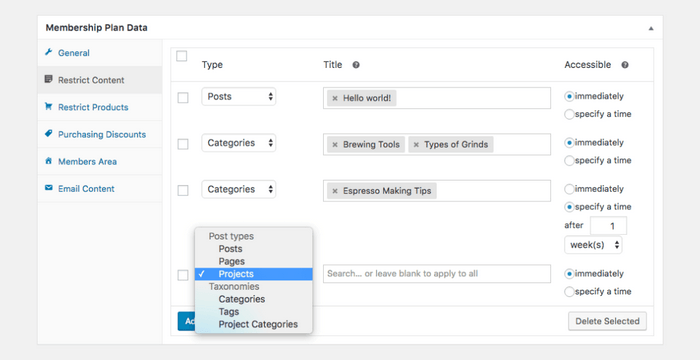Click the help icon next to Accessible
The width and height of the screenshot is (700, 360).
pyautogui.click(x=625, y=65)
